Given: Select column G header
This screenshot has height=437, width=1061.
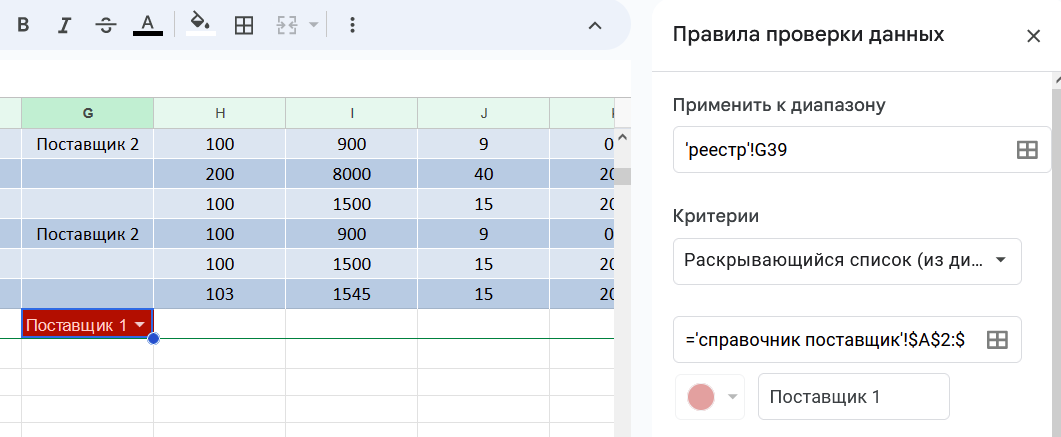Looking at the screenshot, I should 87,113.
